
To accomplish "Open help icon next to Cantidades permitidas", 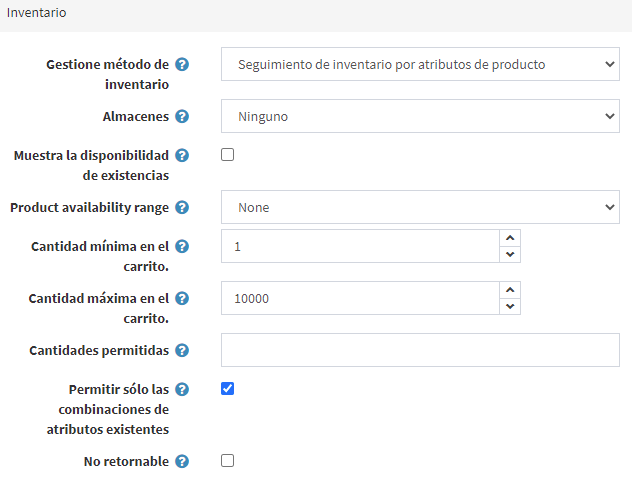I will point(182,351).
